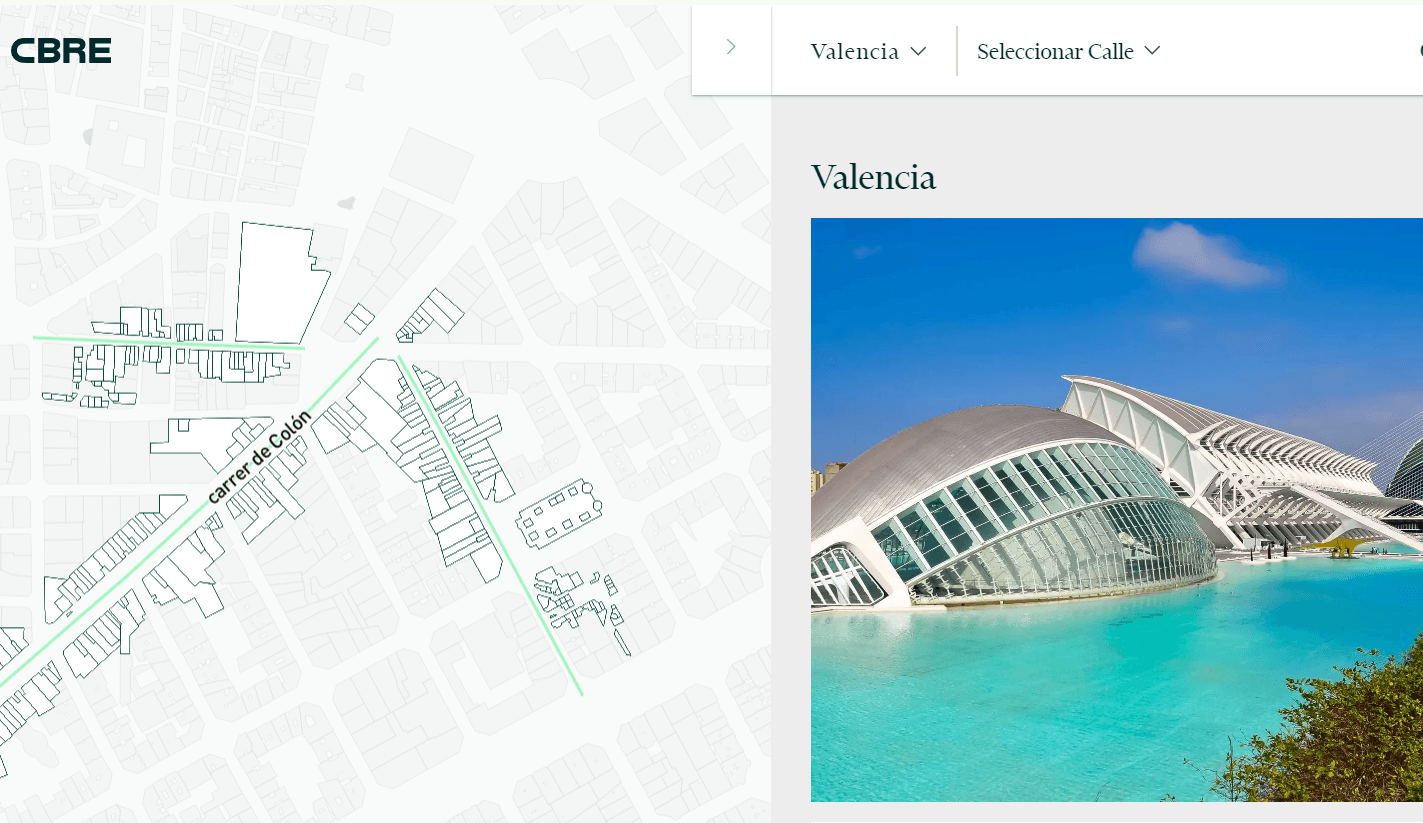Open the Valencia city dropdown
This screenshot has width=1423, height=823.
868,51
